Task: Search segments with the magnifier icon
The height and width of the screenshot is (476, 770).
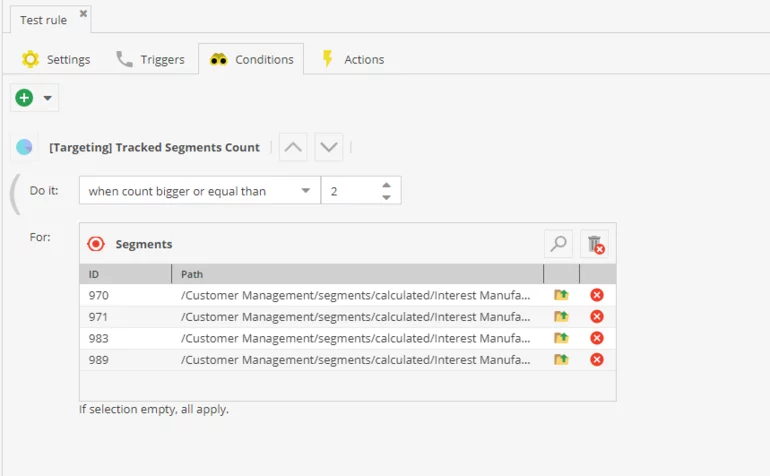Action: (558, 244)
